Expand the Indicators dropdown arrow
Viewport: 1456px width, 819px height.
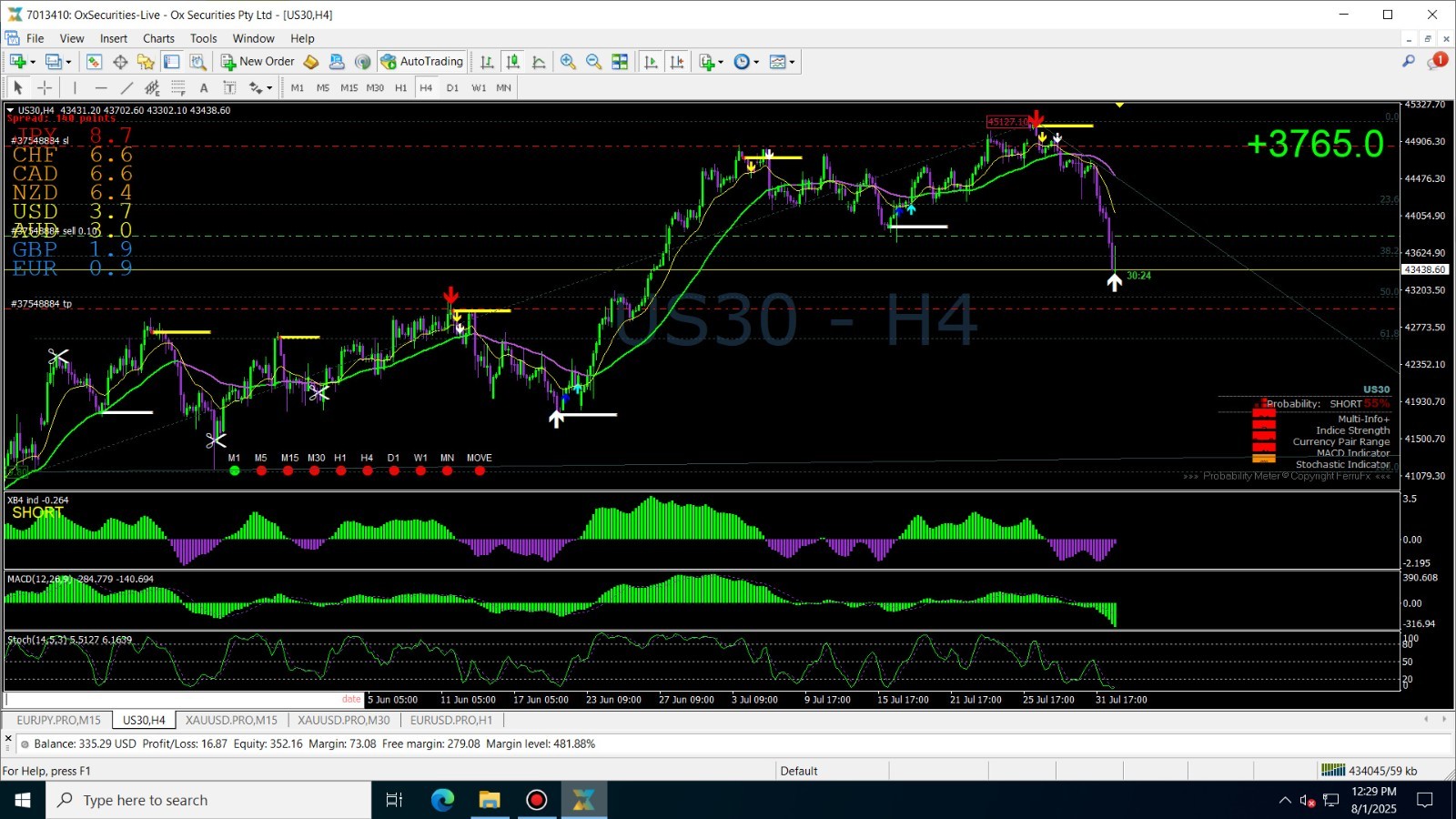[721, 62]
